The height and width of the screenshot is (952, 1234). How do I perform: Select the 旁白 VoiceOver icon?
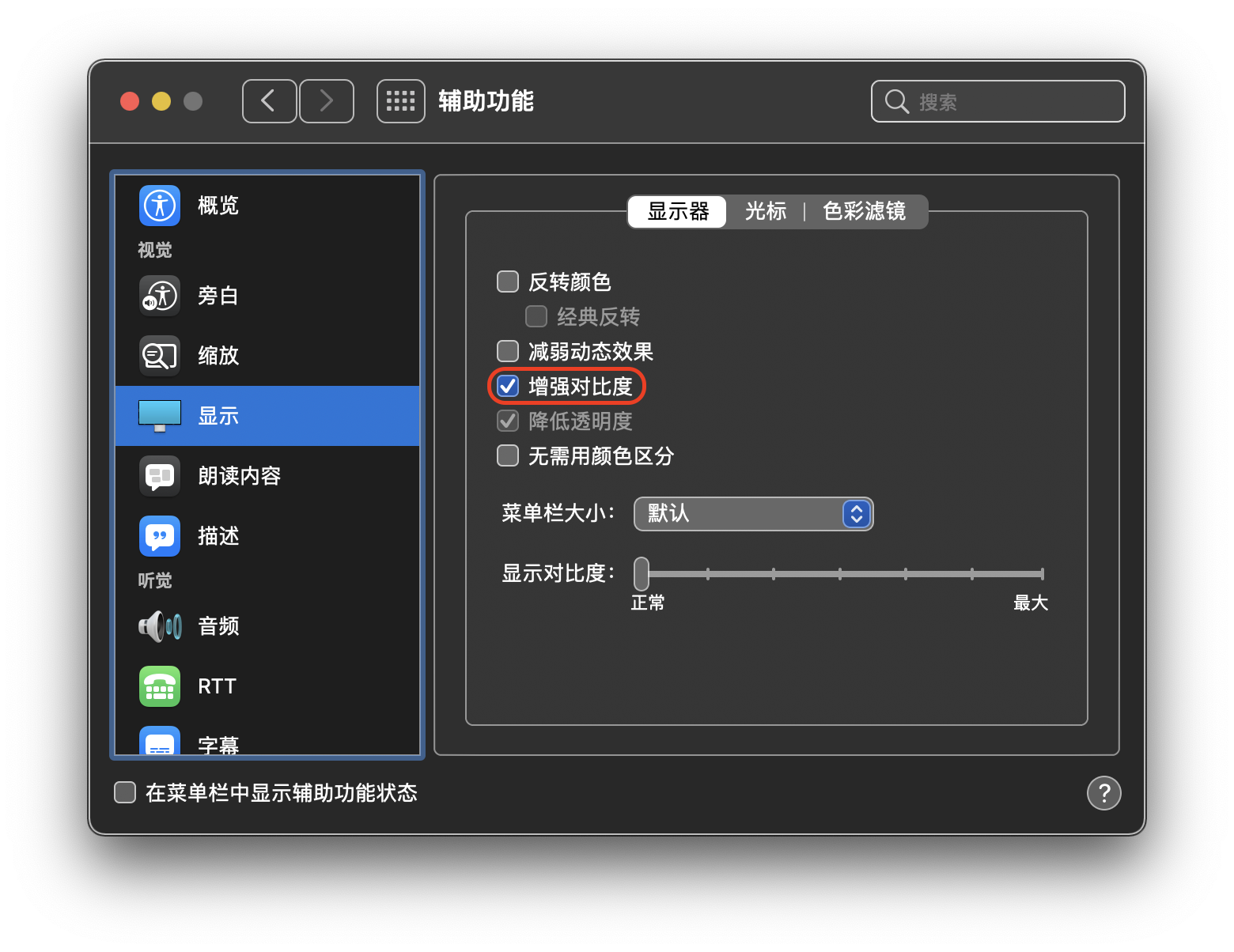(160, 296)
